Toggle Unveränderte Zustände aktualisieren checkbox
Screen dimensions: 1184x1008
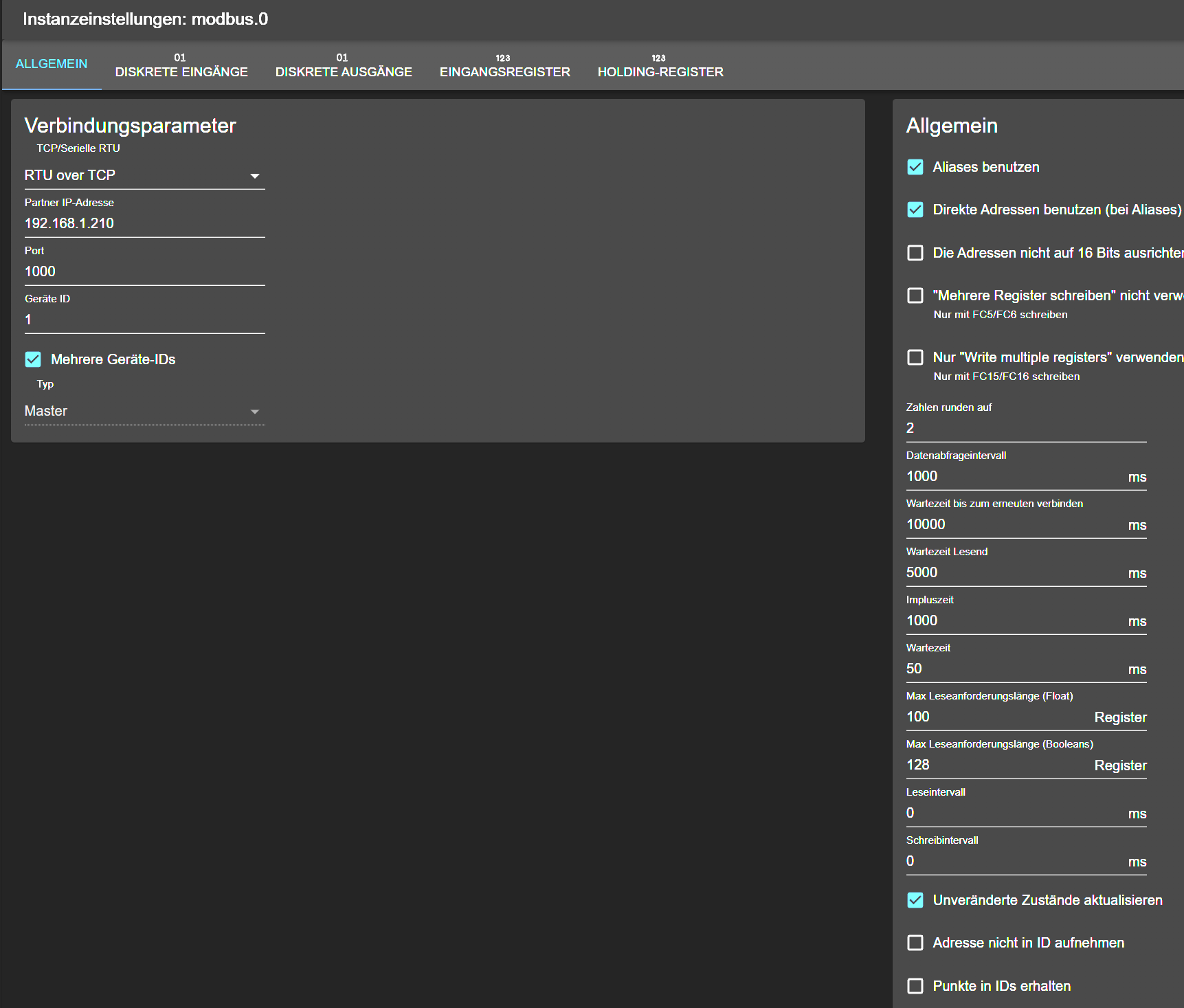(x=915, y=900)
